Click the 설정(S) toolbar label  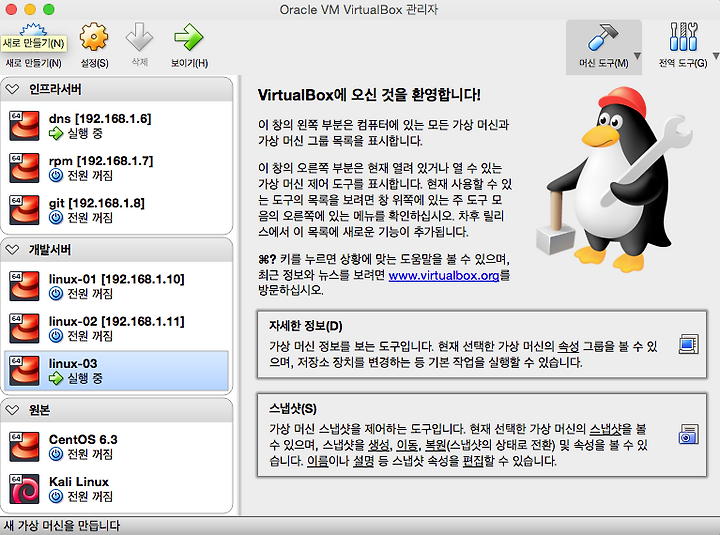95,63
